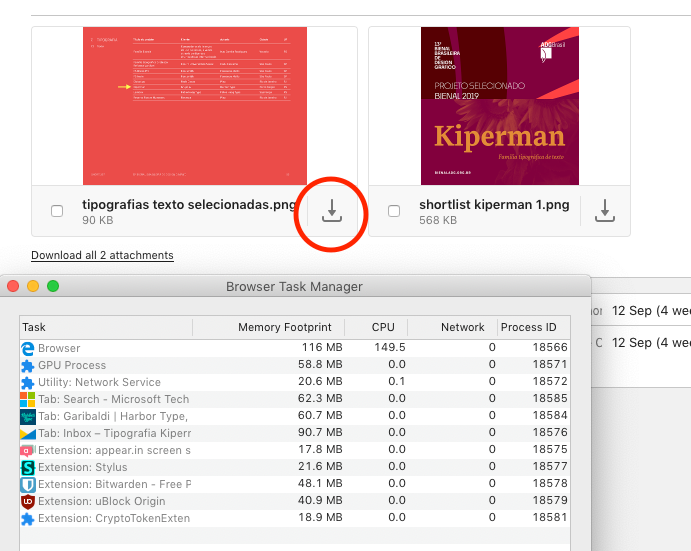
Task: Select the Bitwarden shield icon
Action: point(28,484)
